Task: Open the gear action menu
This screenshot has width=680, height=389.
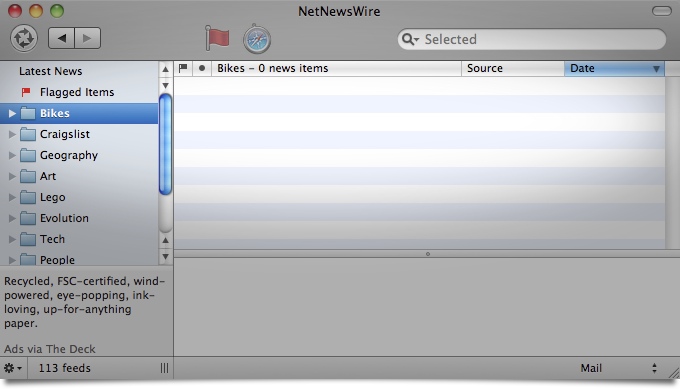Action: tap(13, 368)
